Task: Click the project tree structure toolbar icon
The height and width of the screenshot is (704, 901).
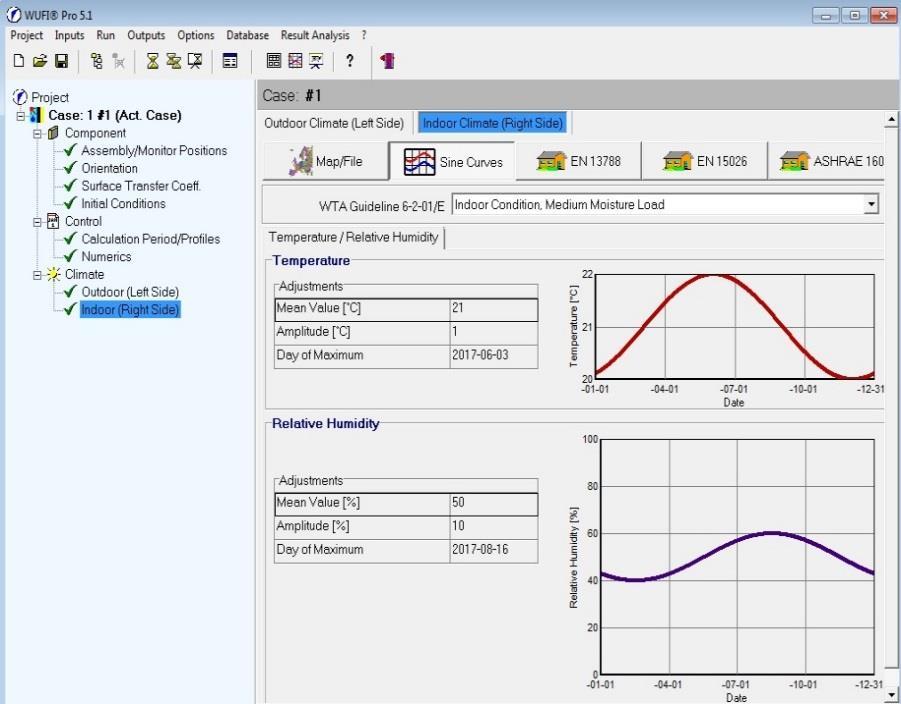Action: [97, 60]
